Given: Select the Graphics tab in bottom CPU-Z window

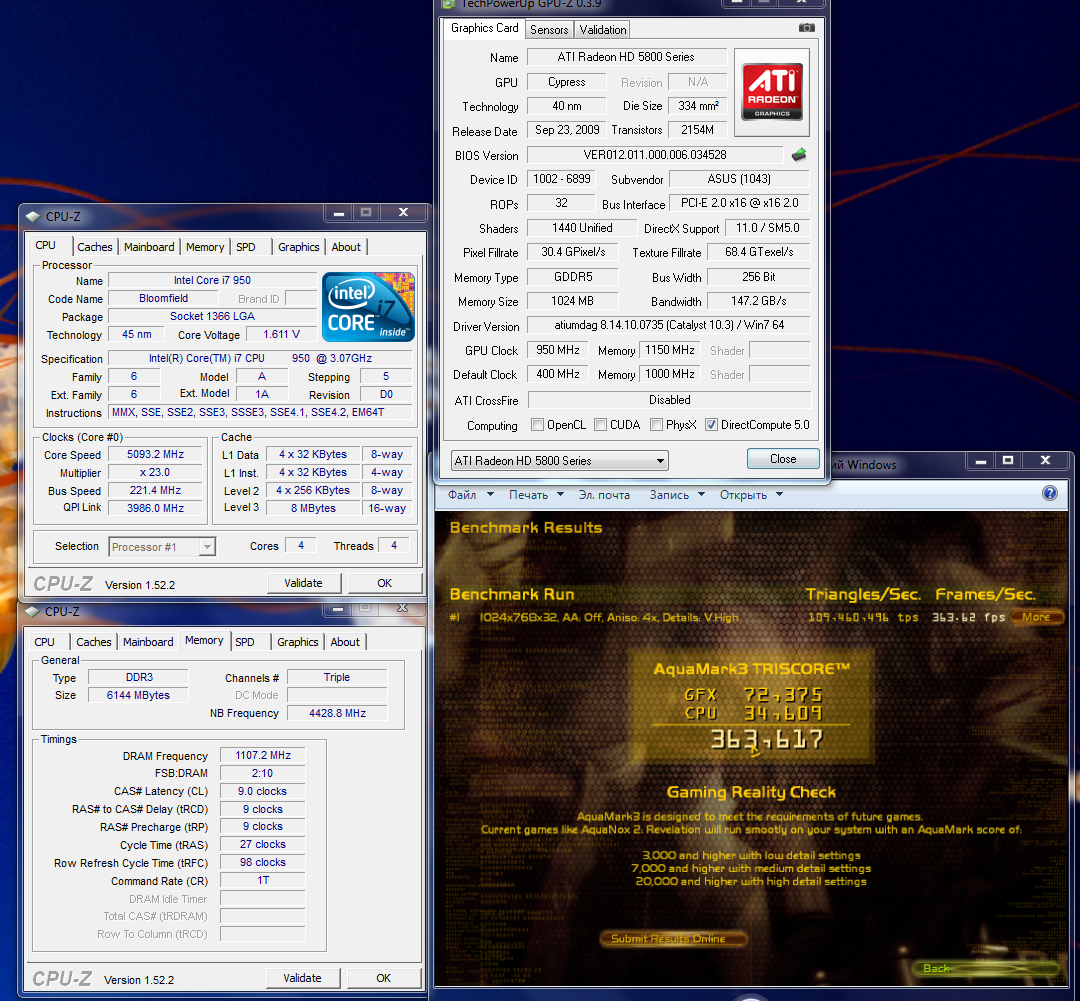Looking at the screenshot, I should 298,641.
